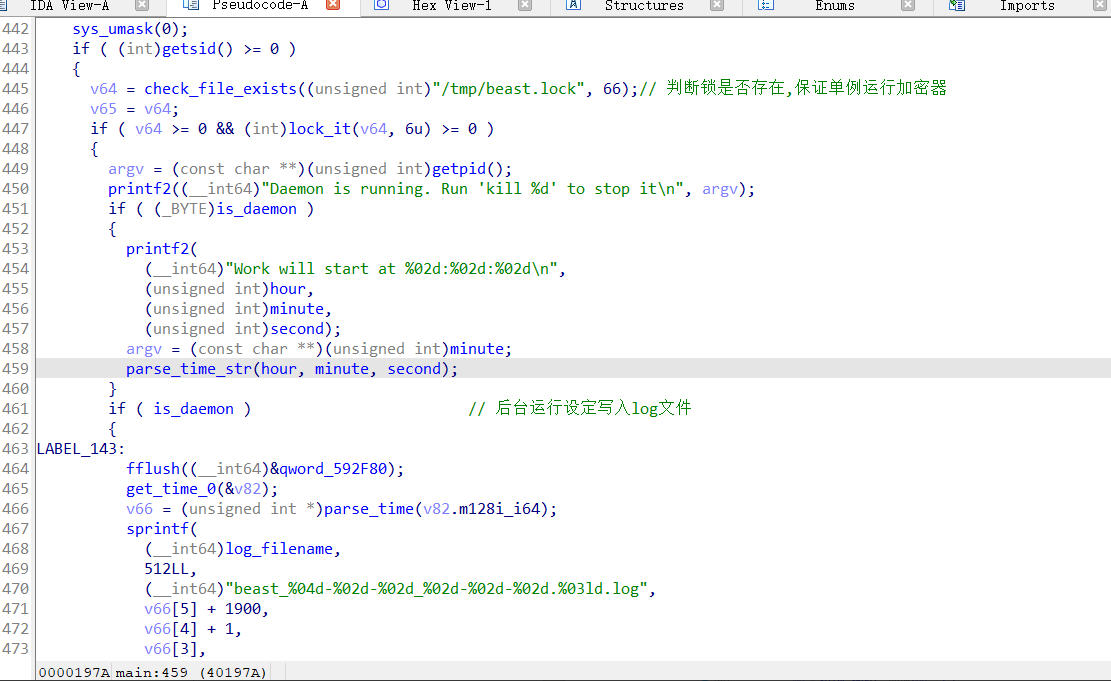Switch to the Structures tab

(644, 6)
